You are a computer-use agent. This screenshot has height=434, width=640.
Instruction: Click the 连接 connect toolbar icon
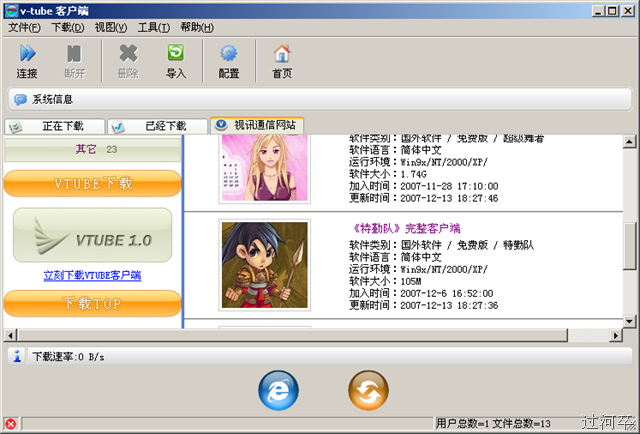tap(27, 53)
